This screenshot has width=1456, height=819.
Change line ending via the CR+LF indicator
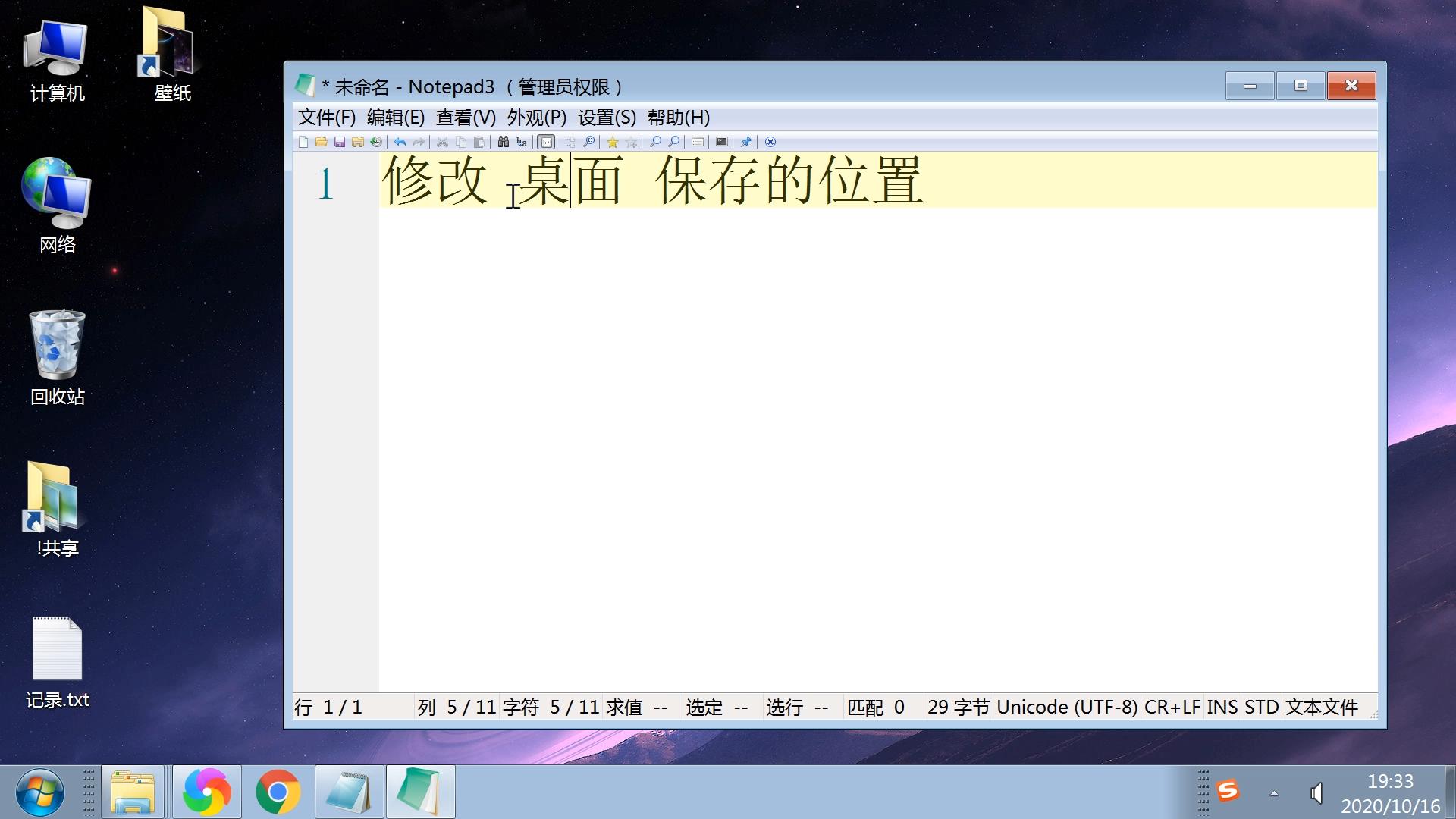tap(1172, 707)
